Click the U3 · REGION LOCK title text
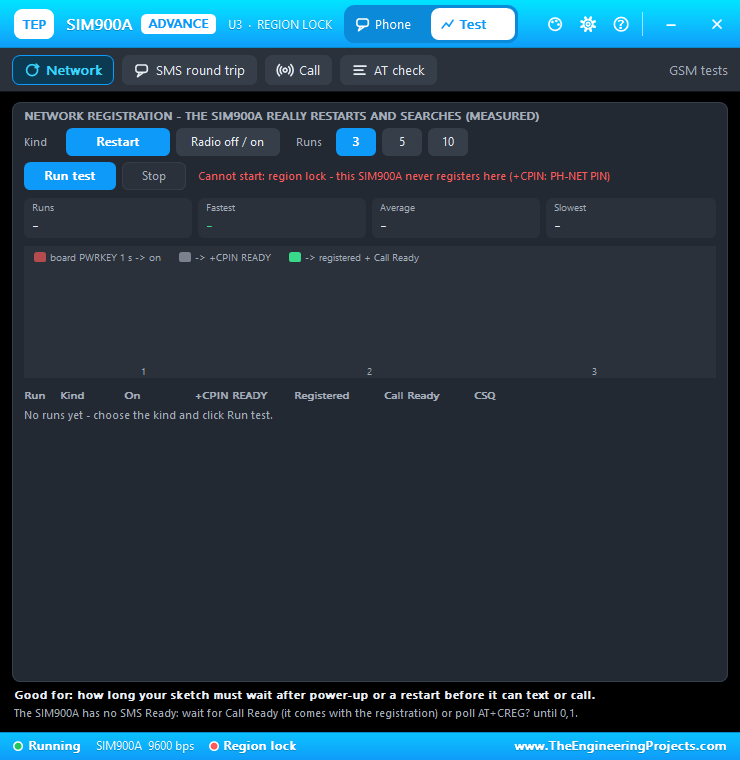The width and height of the screenshot is (740, 760). point(280,24)
